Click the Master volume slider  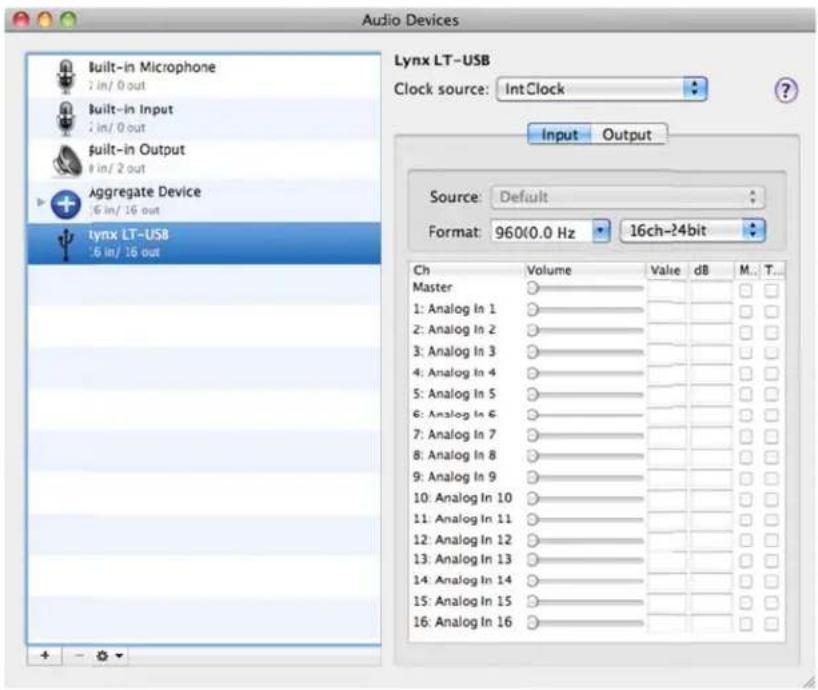585,288
